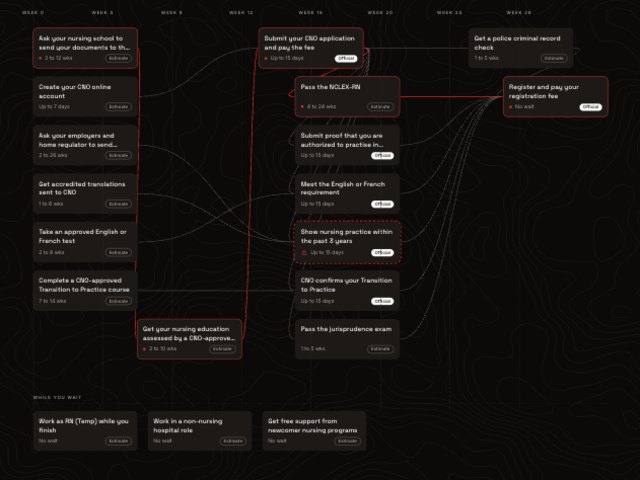640x480 pixels.
Task: Select "Take an approved English or French test" card
Action: pyautogui.click(x=85, y=242)
